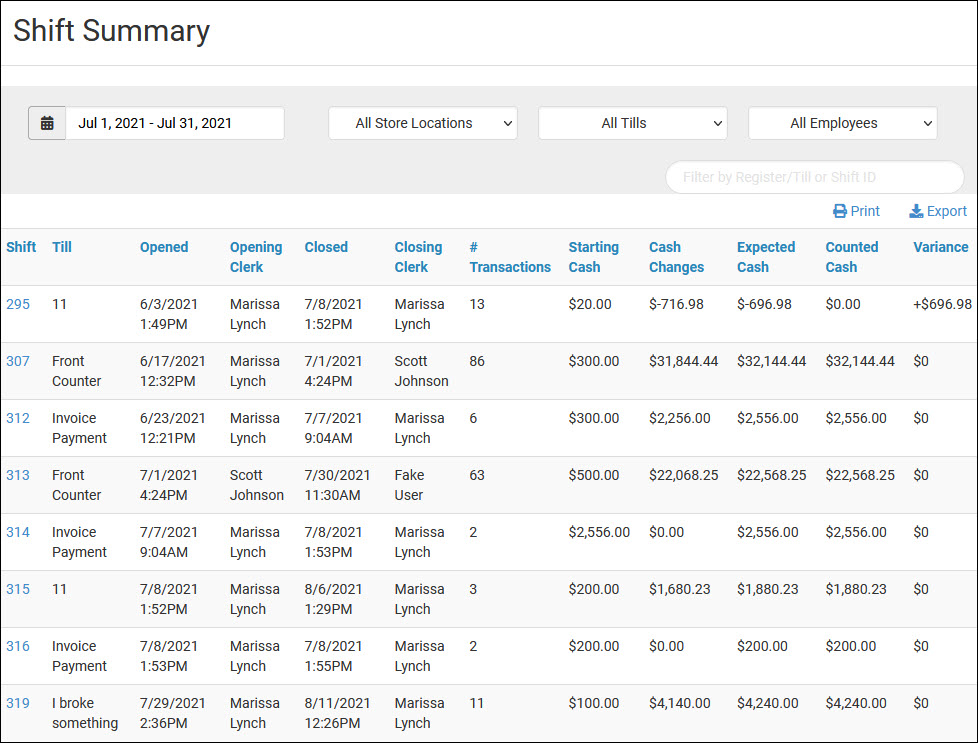Screen dimensions: 978x743
Task: Sort by Opened column header
Action: [x=164, y=247]
